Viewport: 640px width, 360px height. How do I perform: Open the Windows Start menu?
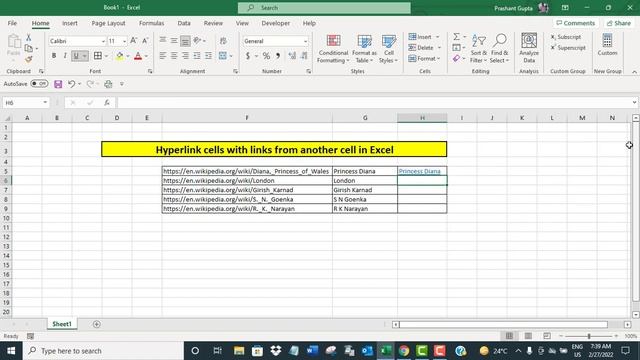click(11, 351)
